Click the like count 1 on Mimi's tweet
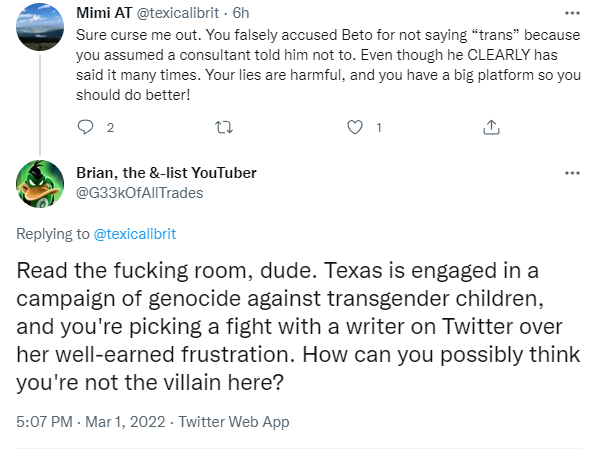 (x=379, y=127)
